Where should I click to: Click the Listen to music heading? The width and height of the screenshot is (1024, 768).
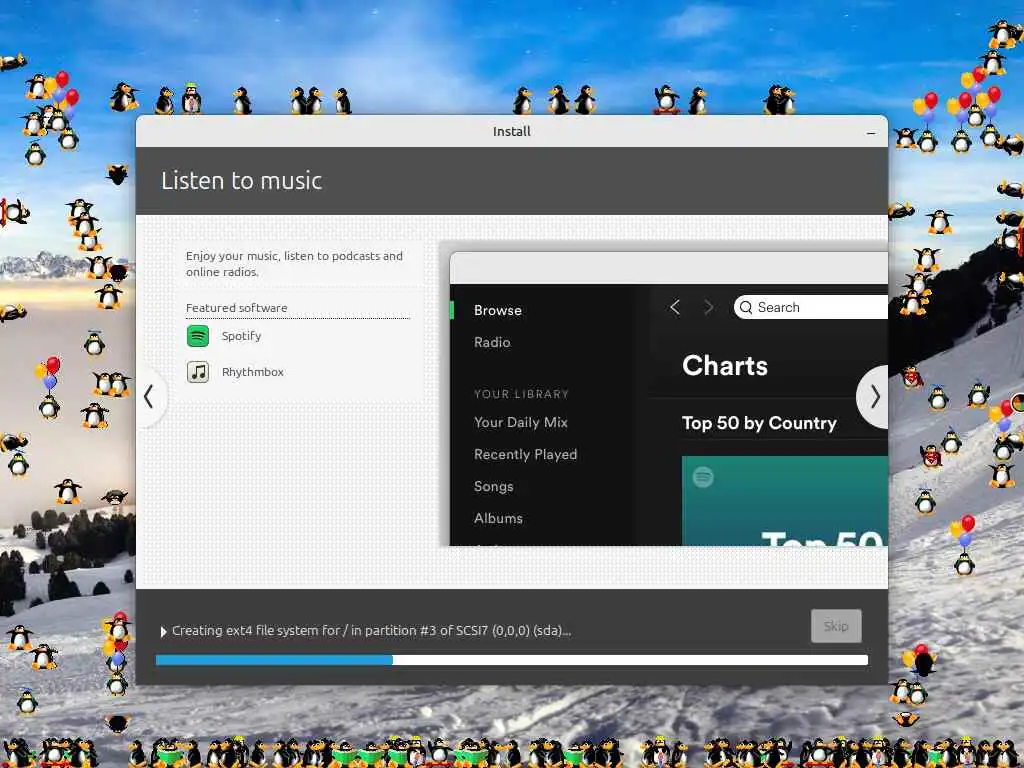tap(242, 181)
